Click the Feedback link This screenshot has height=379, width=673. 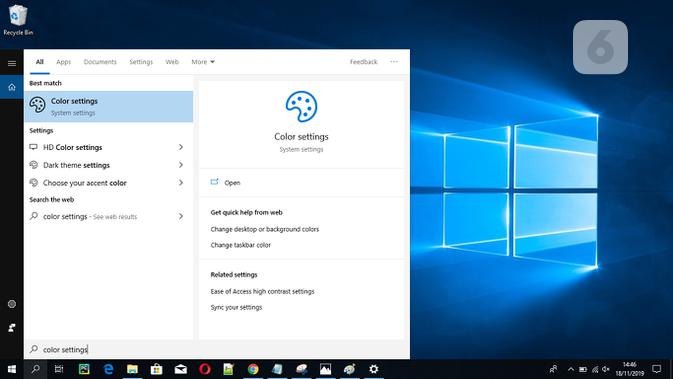[x=364, y=62]
